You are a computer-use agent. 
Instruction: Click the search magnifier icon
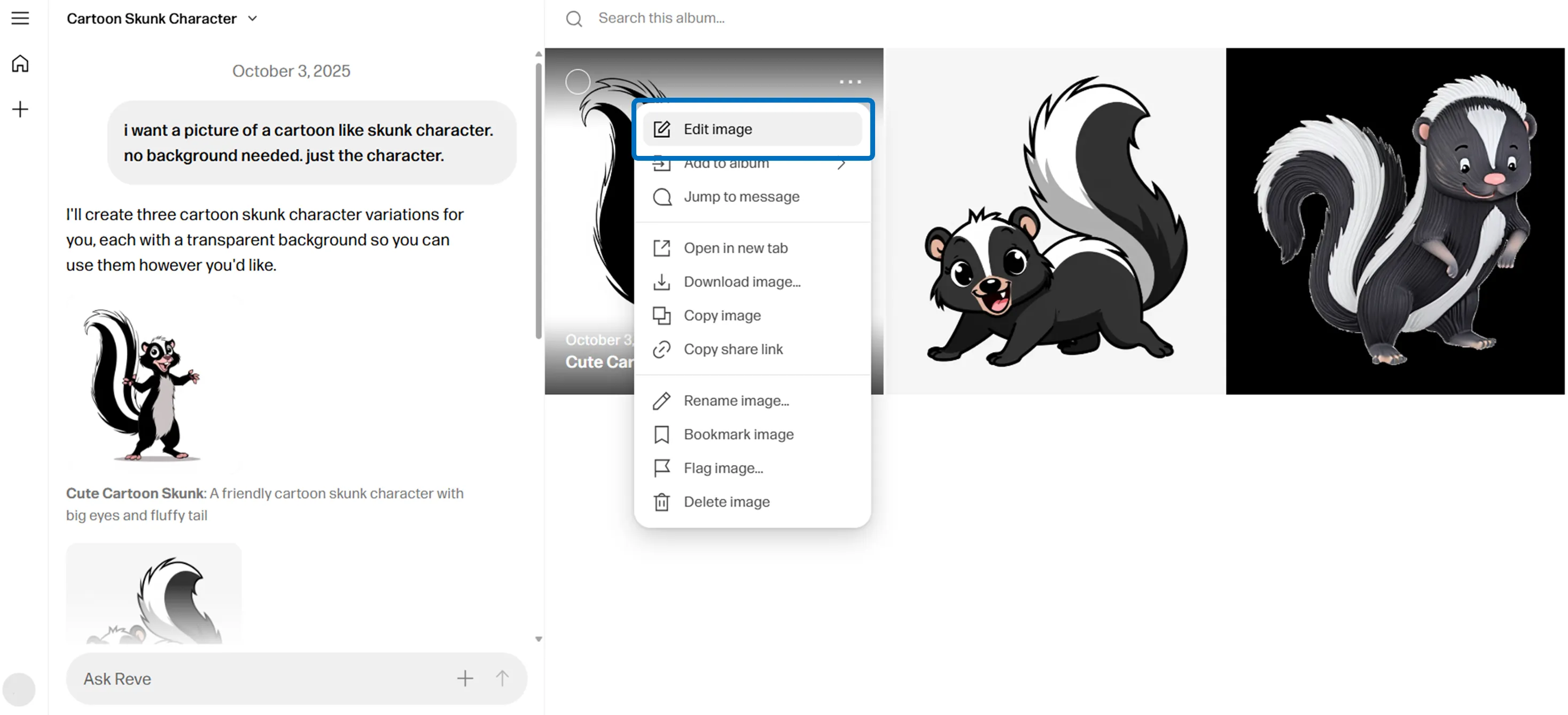(574, 19)
